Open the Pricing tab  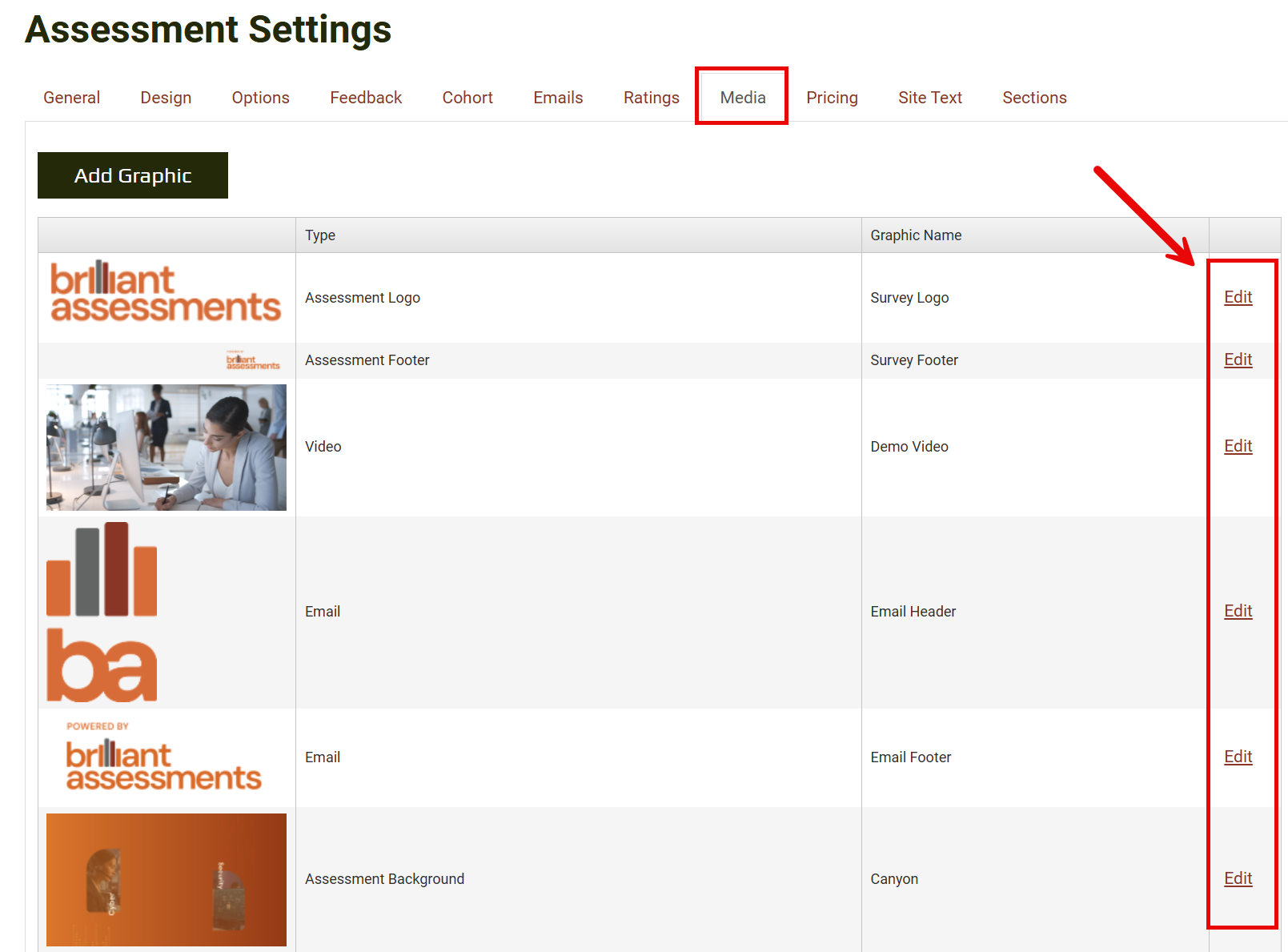(x=832, y=98)
